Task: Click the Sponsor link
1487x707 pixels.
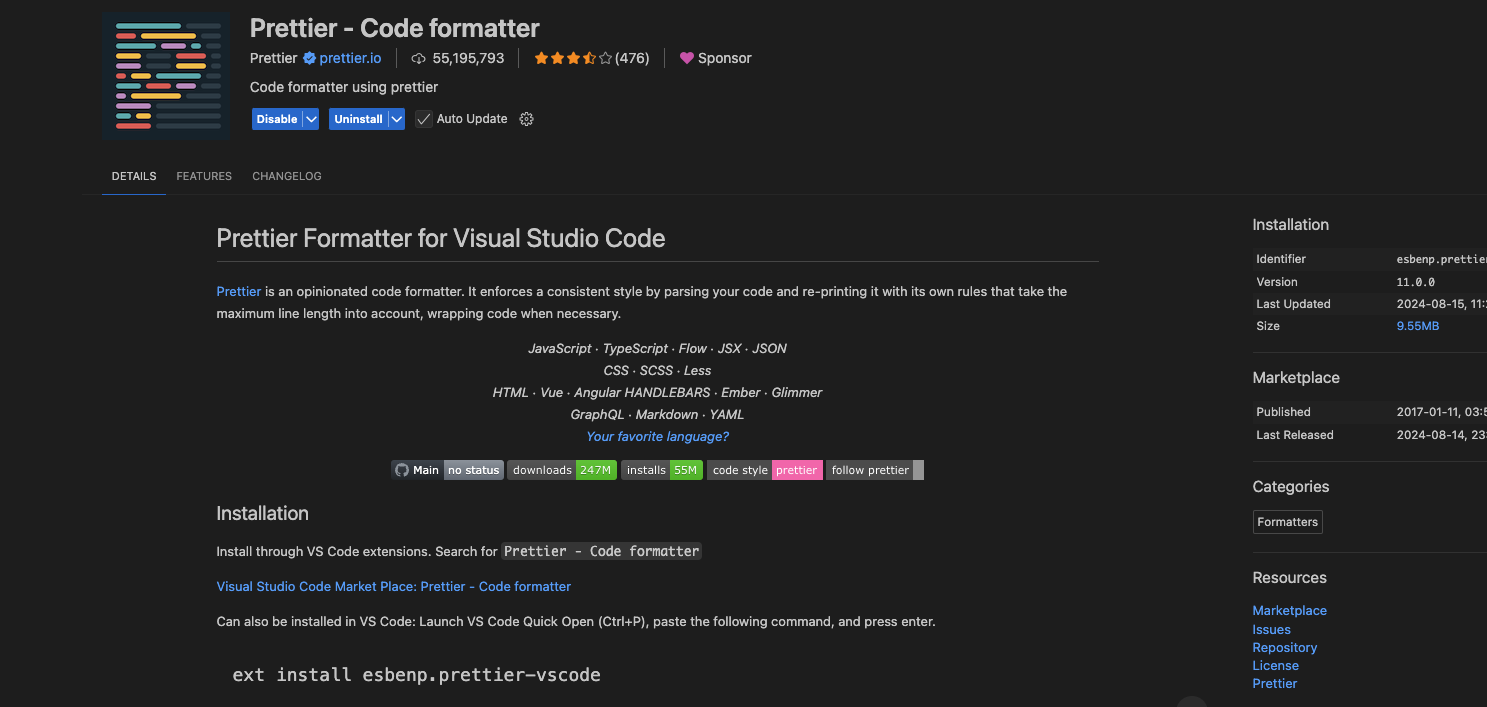Action: coord(725,58)
